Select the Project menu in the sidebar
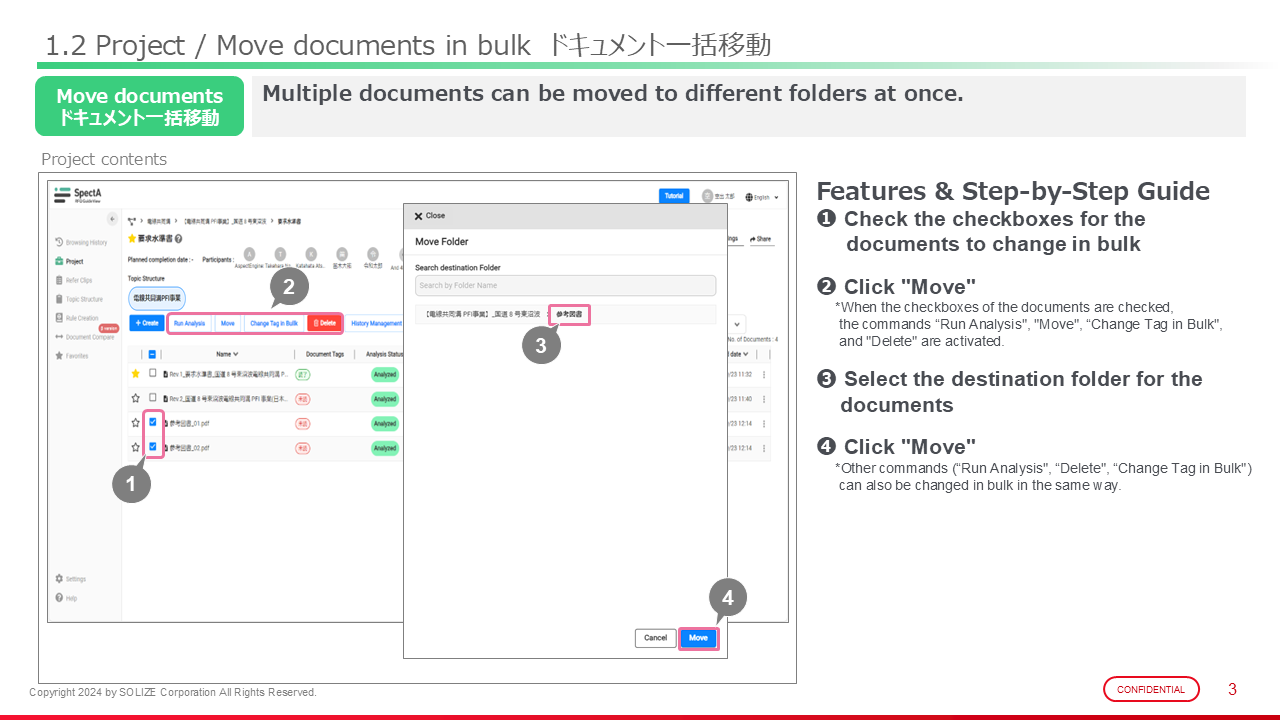This screenshot has width=1280, height=720. [74, 261]
